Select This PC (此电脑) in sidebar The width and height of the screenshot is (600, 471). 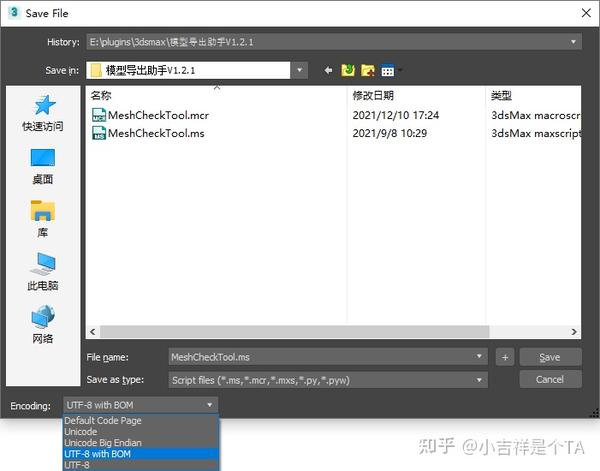(43, 272)
